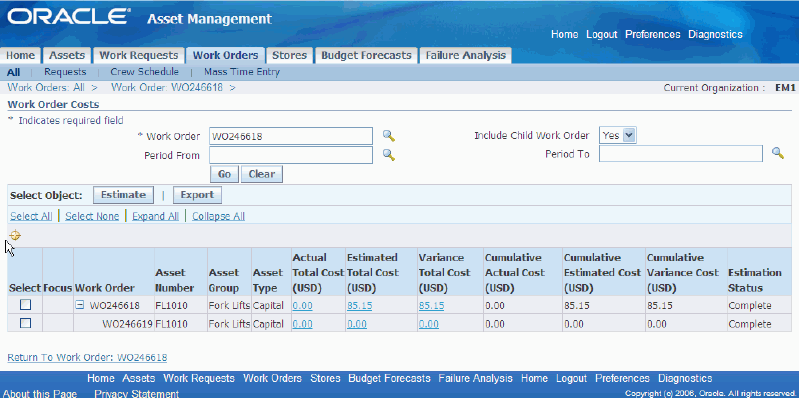
Task: Select the Requests subtab
Action: point(65,72)
